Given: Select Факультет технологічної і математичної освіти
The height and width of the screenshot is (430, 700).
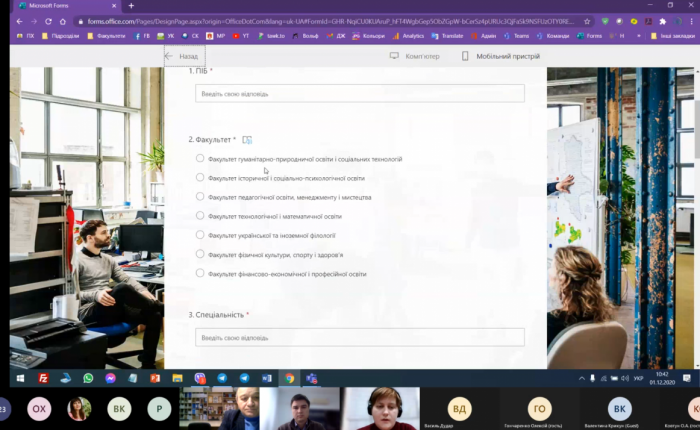Looking at the screenshot, I should click(x=200, y=216).
